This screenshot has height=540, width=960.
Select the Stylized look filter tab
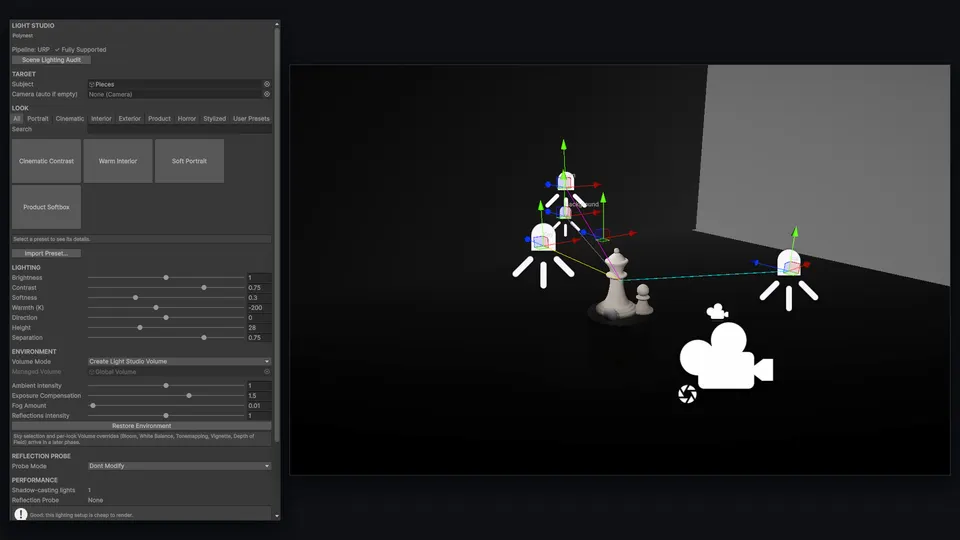[x=214, y=119]
